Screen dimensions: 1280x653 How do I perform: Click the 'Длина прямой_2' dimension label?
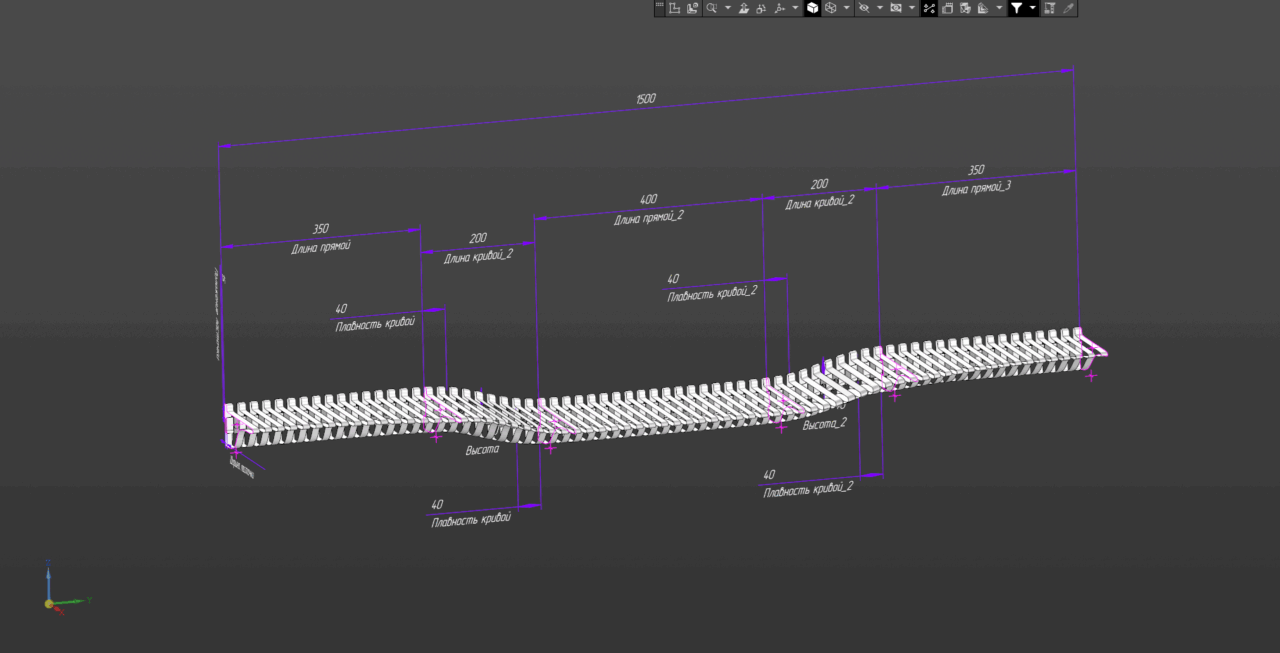tap(648, 217)
